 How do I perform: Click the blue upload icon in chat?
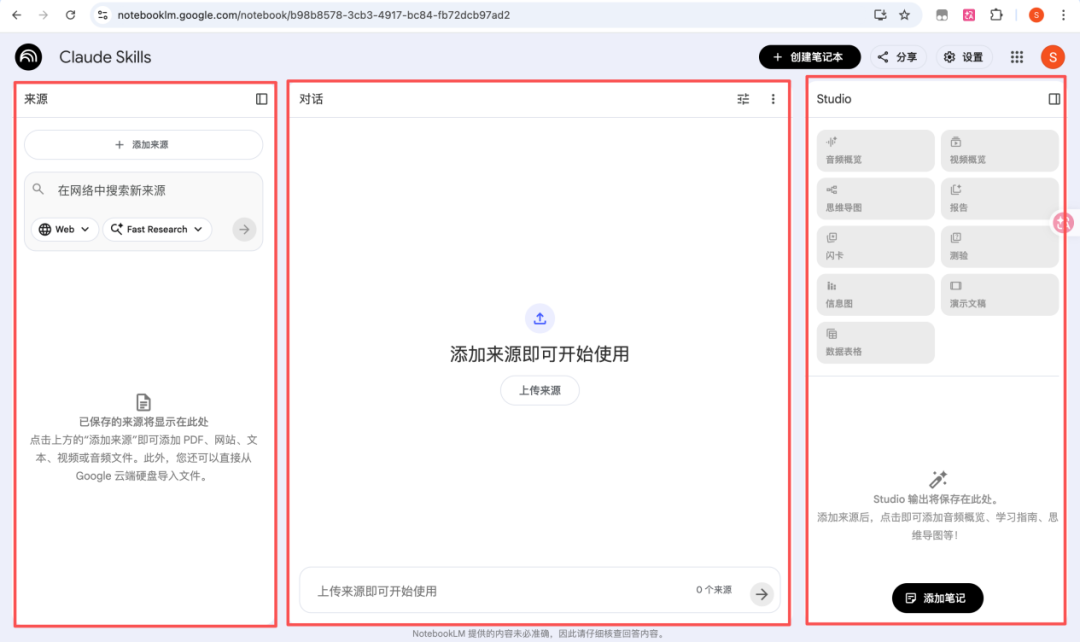tap(540, 318)
